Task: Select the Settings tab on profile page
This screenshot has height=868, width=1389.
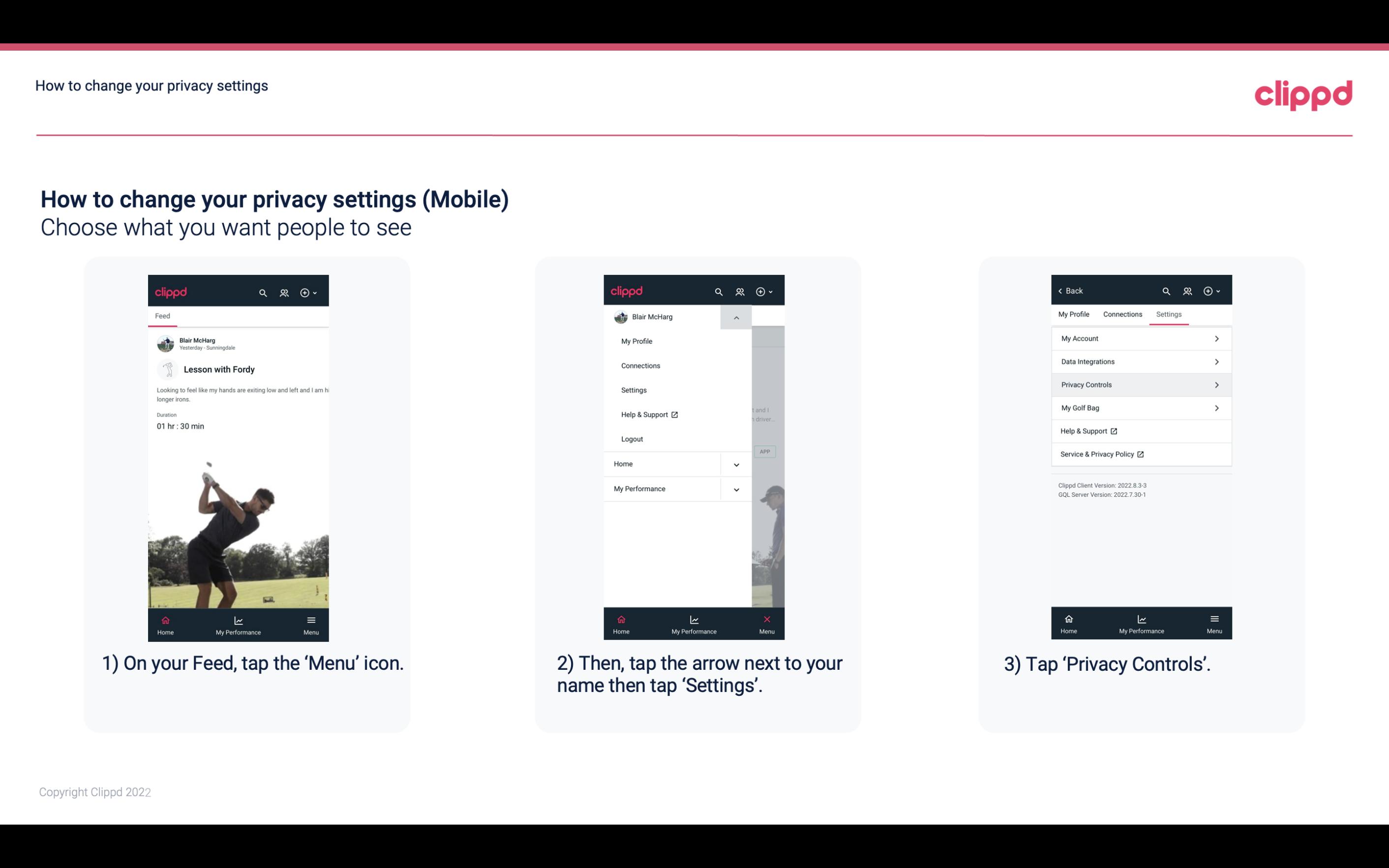Action: point(1168,314)
